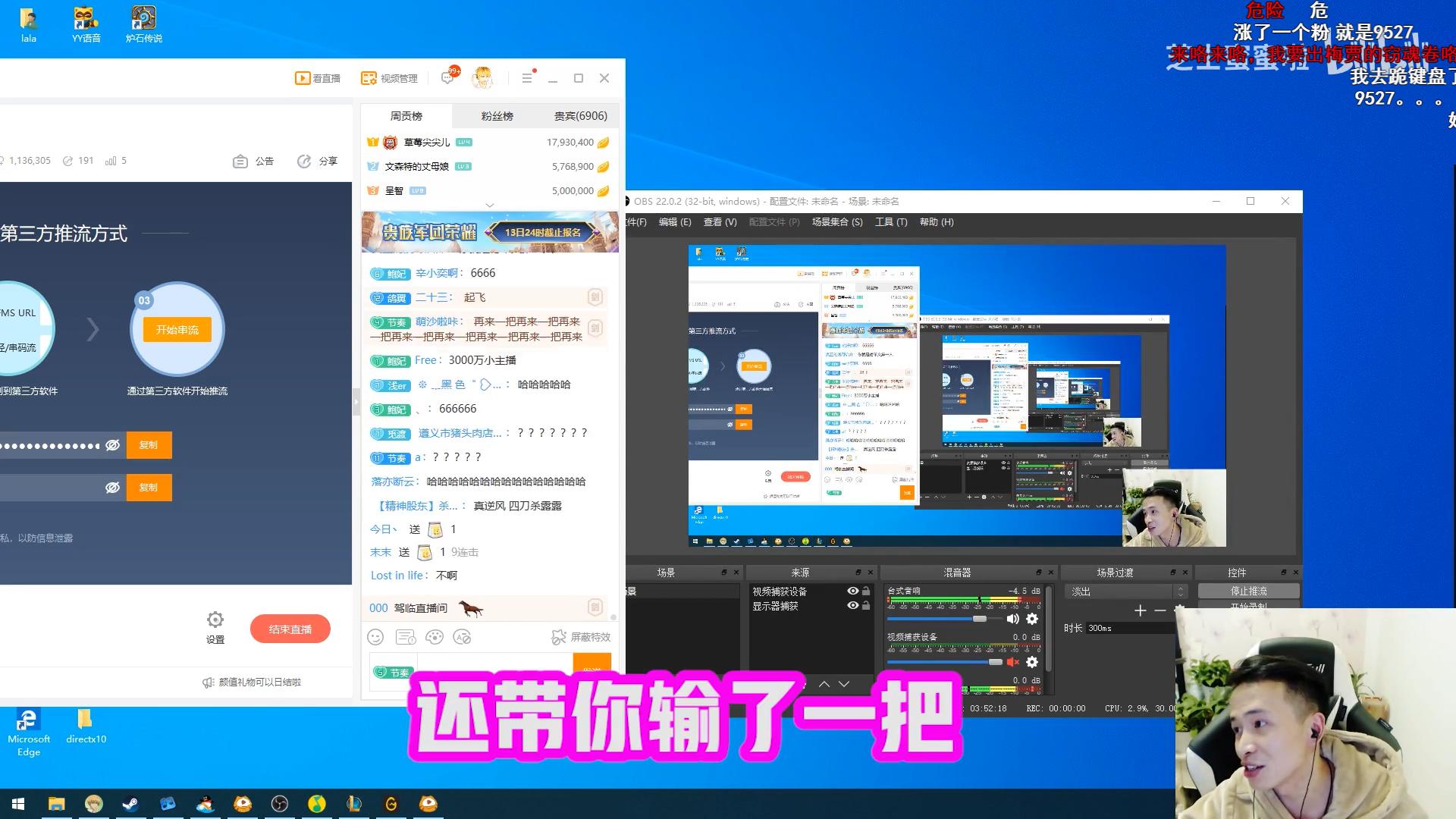This screenshot has width=1456, height=819.
Task: Open the hamburger menu in live app
Action: point(527,78)
